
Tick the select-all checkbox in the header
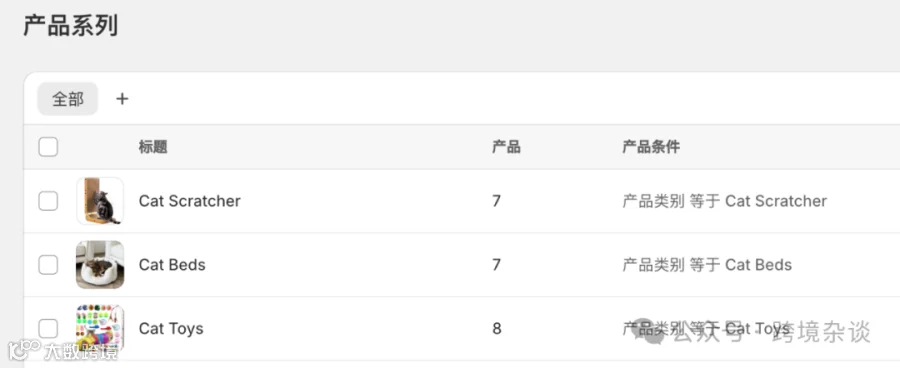(48, 147)
